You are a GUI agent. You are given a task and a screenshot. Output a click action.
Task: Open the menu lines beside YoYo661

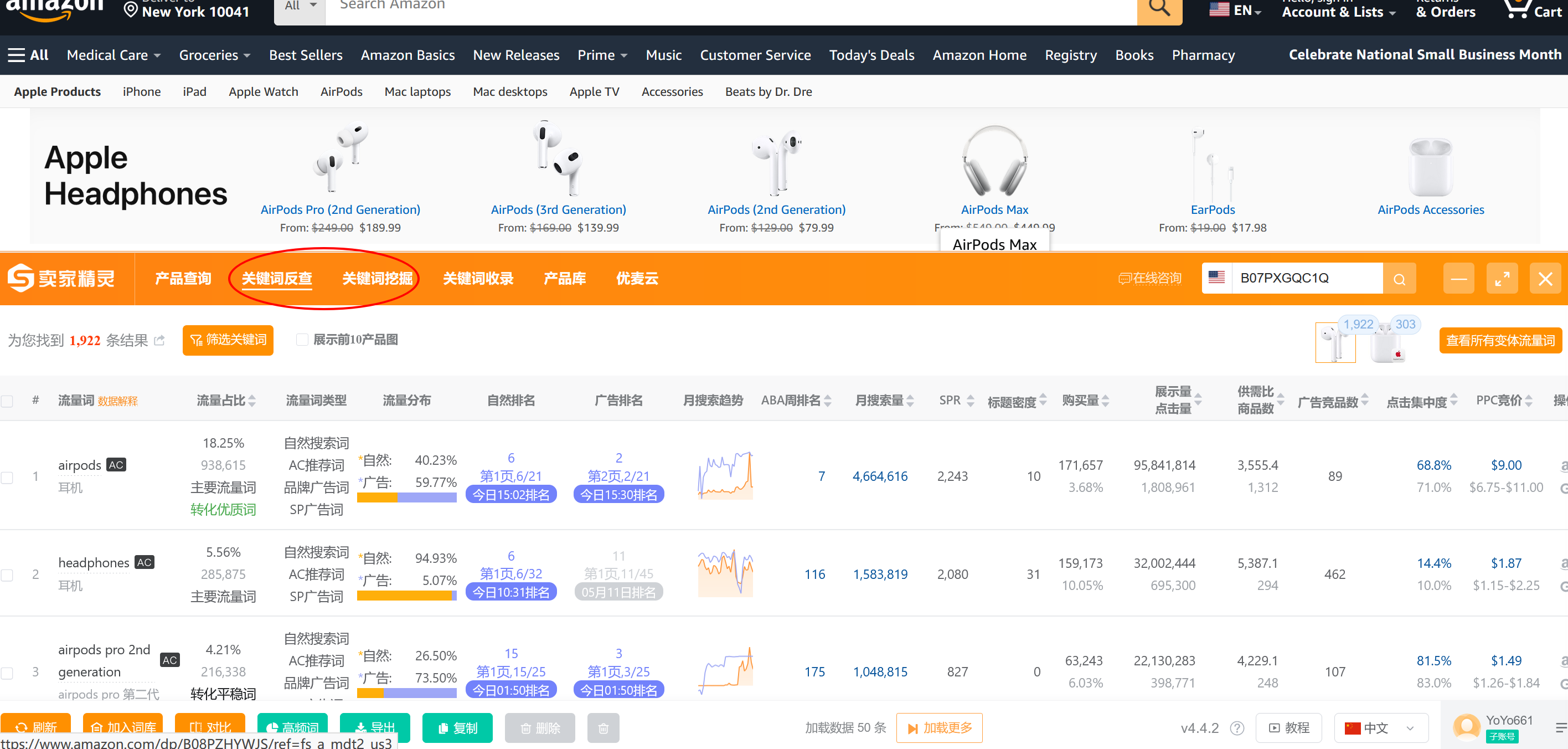[1561, 728]
